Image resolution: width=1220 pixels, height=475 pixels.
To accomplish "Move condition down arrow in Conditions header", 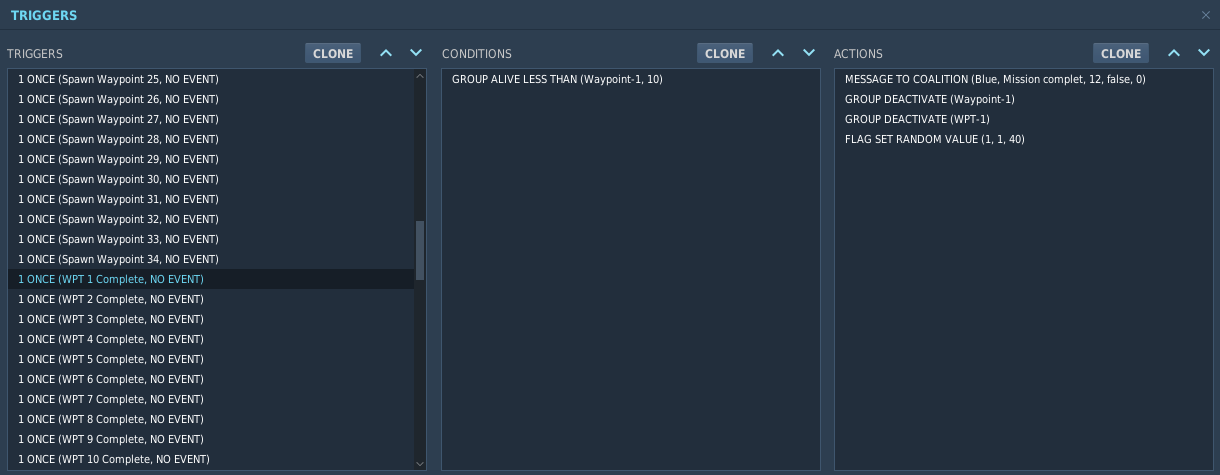I will pyautogui.click(x=809, y=53).
